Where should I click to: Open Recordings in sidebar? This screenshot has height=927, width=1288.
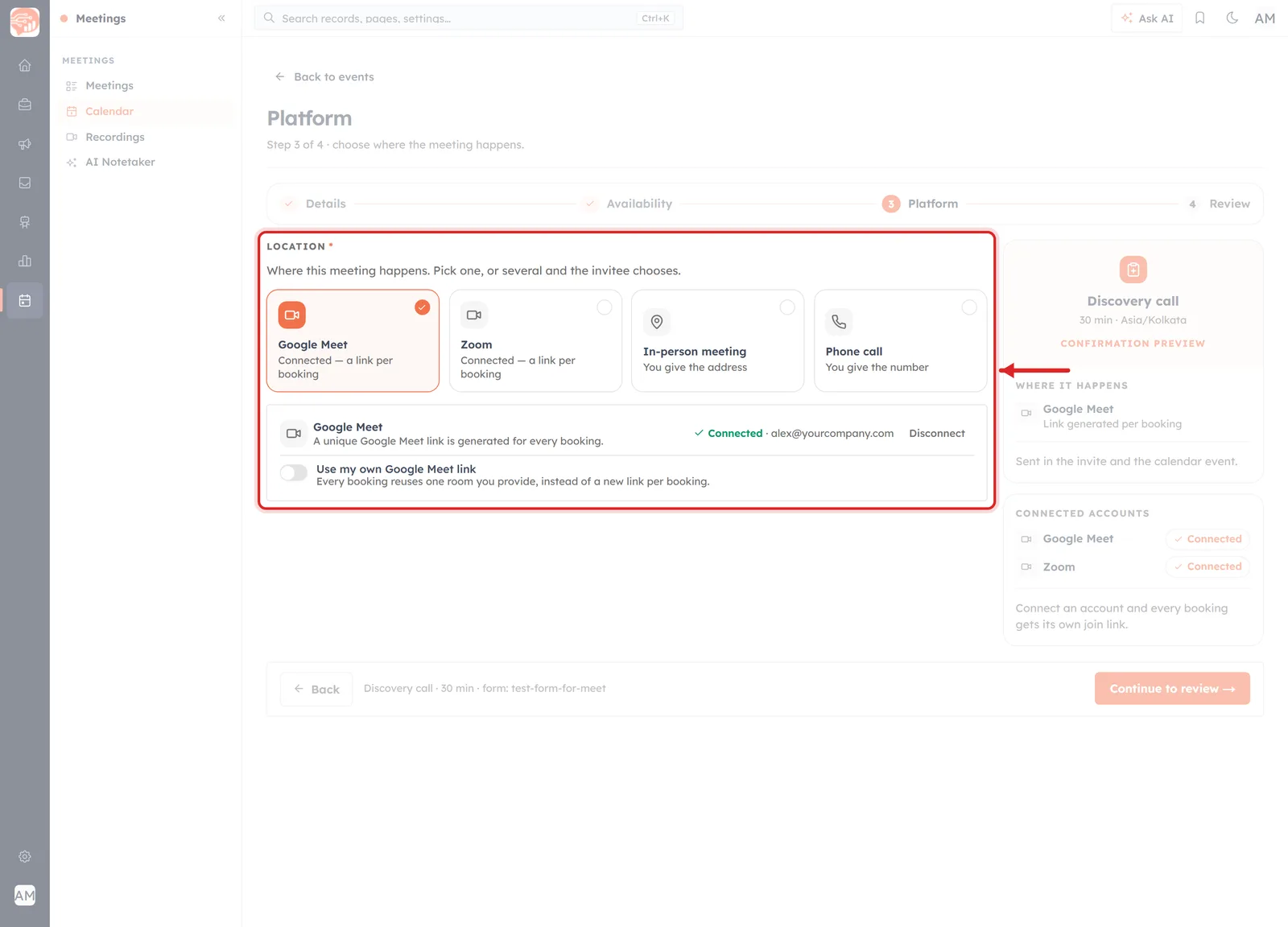(x=114, y=137)
